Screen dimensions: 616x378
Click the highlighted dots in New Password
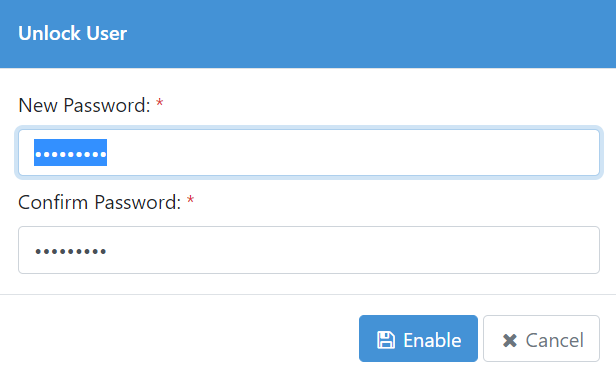70,152
